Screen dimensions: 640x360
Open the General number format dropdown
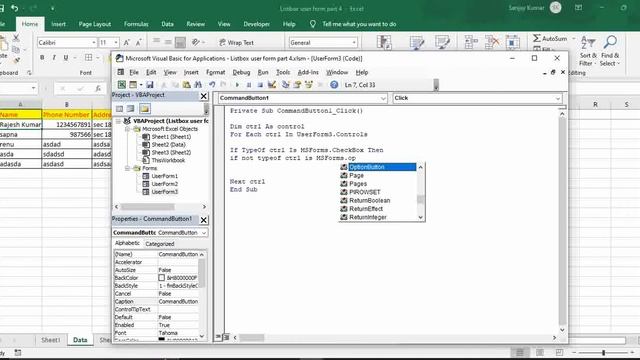(354, 42)
